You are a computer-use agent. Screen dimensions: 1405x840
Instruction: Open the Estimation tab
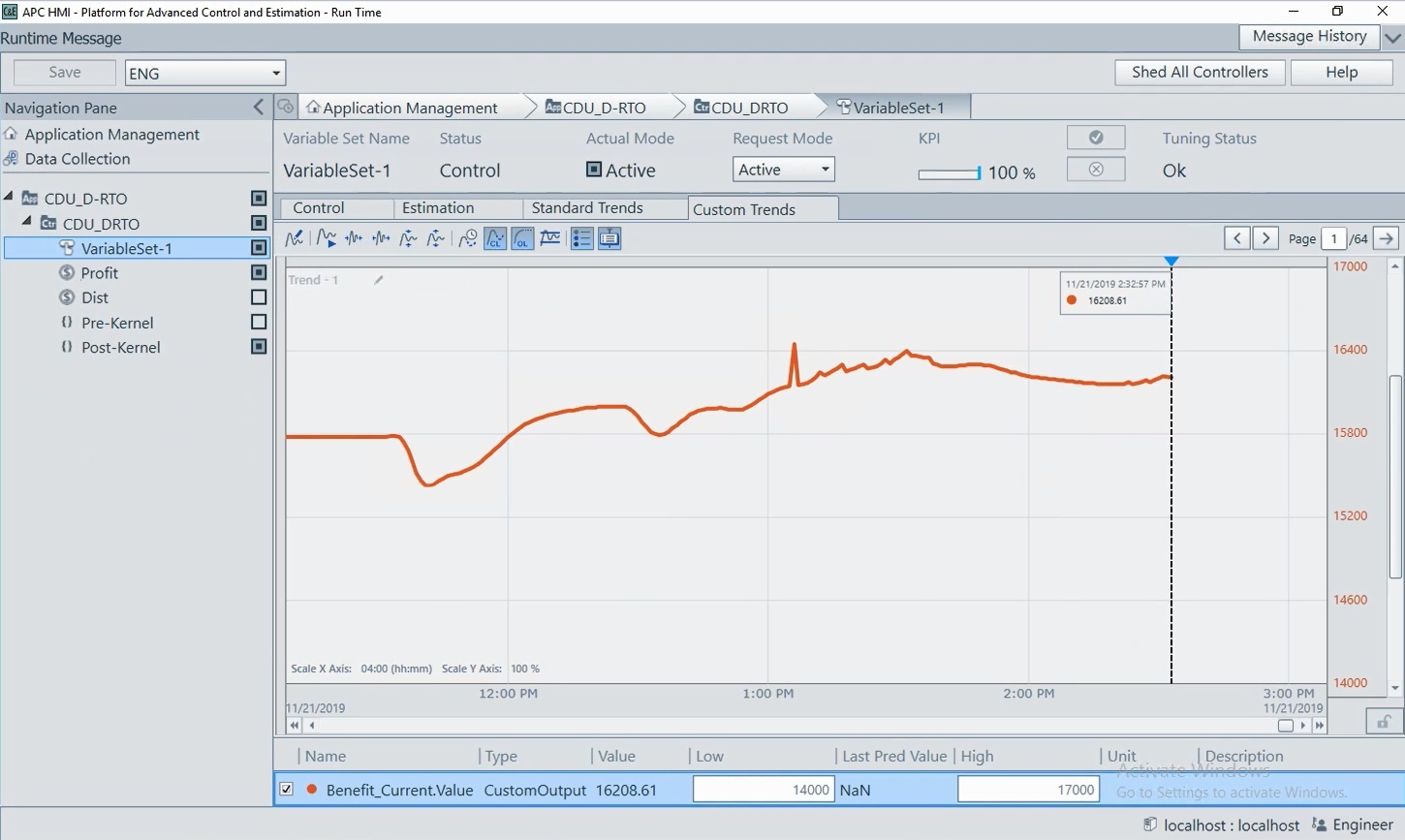(x=438, y=208)
